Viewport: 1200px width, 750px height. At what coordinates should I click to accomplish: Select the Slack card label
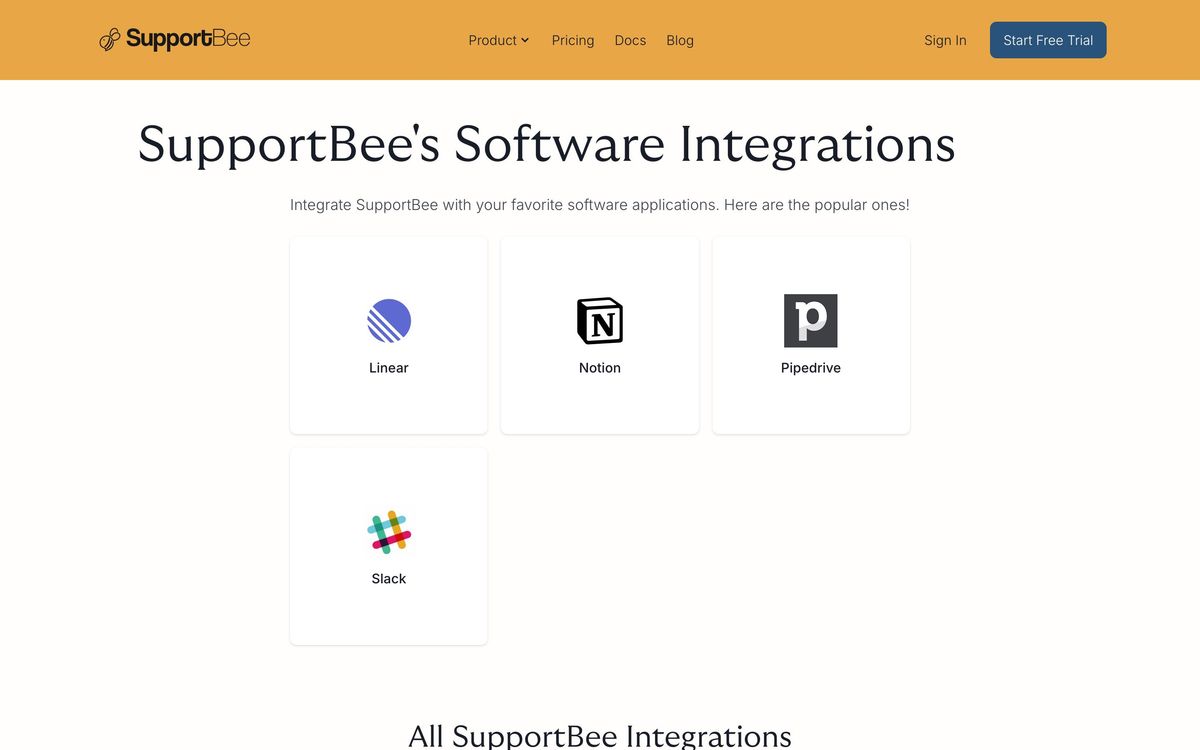point(389,579)
